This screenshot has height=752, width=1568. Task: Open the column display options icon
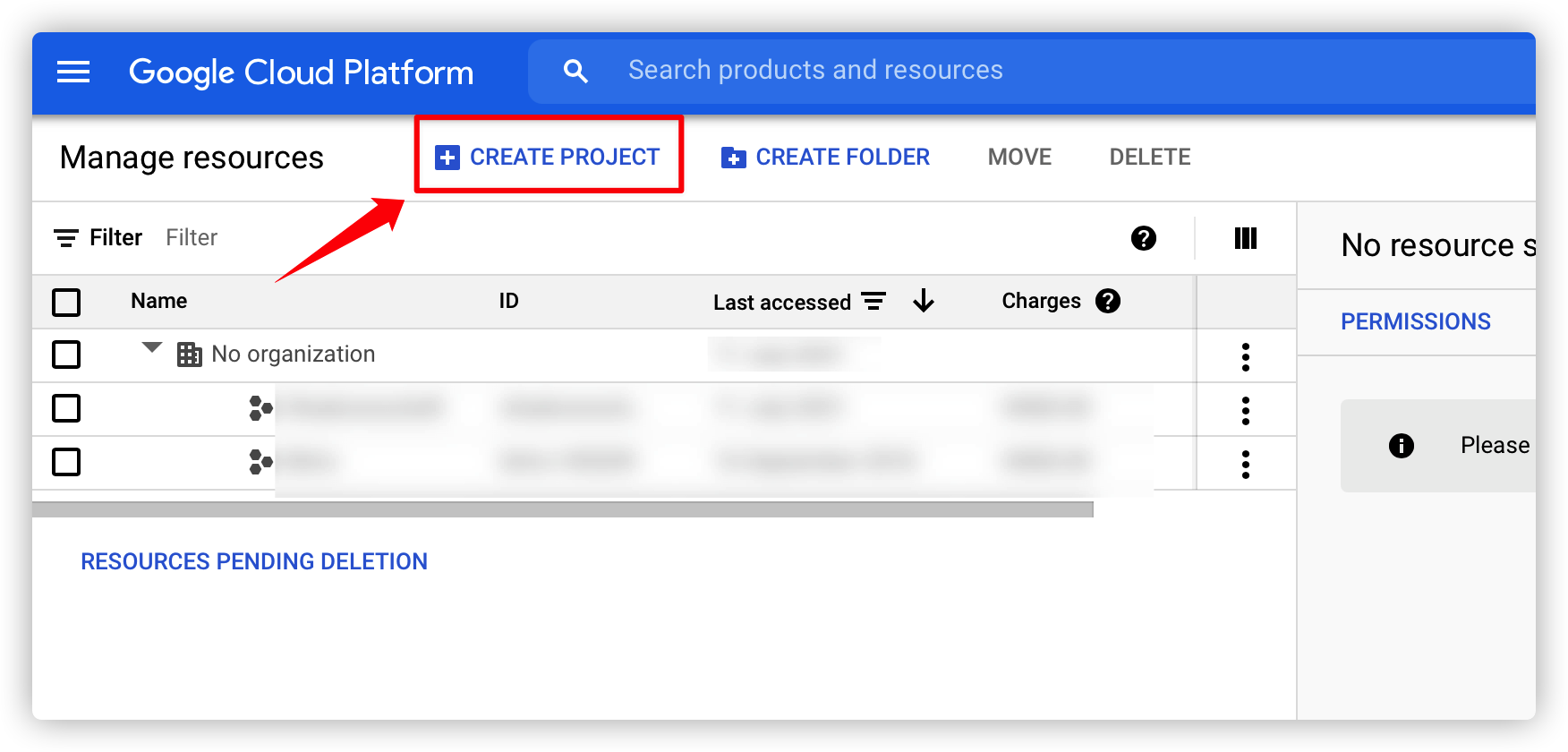point(1246,238)
